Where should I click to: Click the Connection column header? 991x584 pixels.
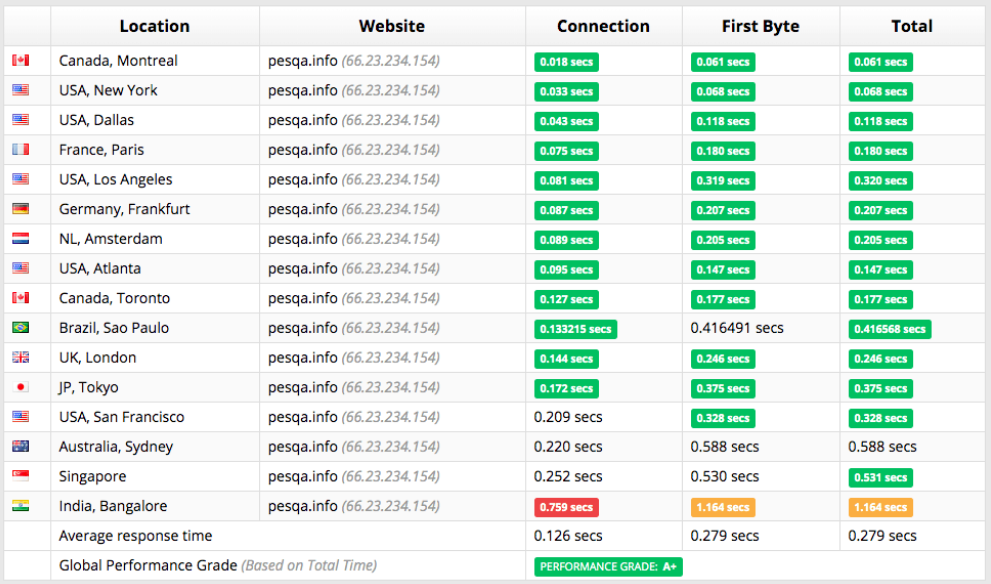tap(603, 26)
